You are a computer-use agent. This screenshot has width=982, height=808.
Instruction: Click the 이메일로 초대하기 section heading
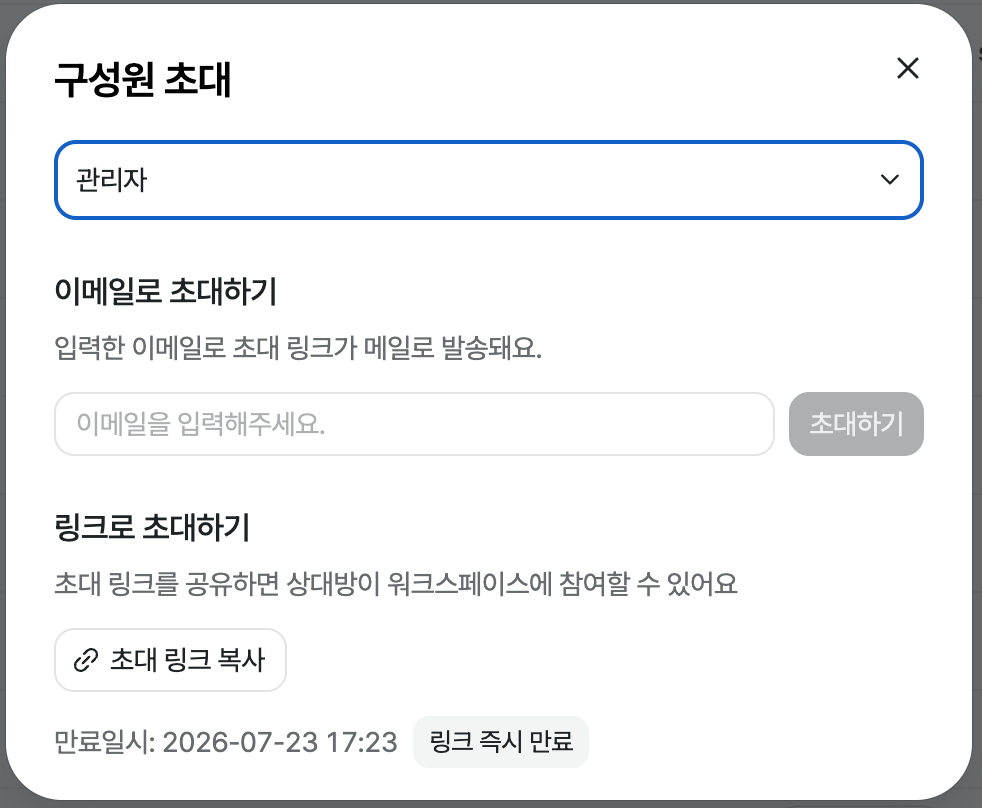pyautogui.click(x=166, y=291)
